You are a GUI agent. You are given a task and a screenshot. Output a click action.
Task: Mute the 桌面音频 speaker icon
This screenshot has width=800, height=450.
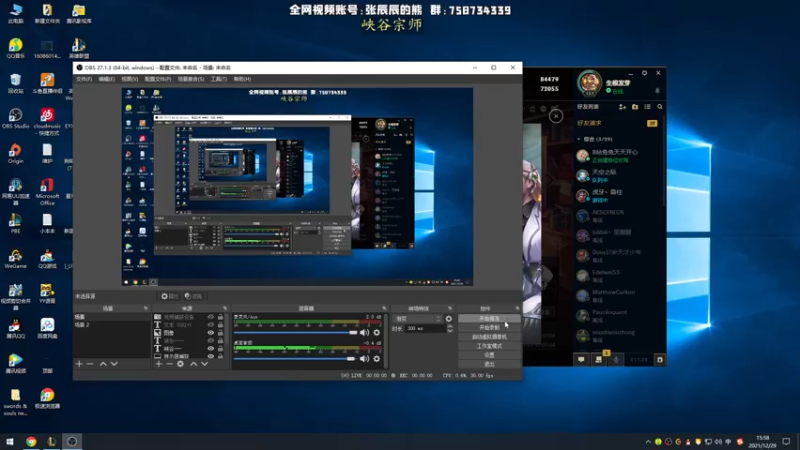(x=364, y=359)
